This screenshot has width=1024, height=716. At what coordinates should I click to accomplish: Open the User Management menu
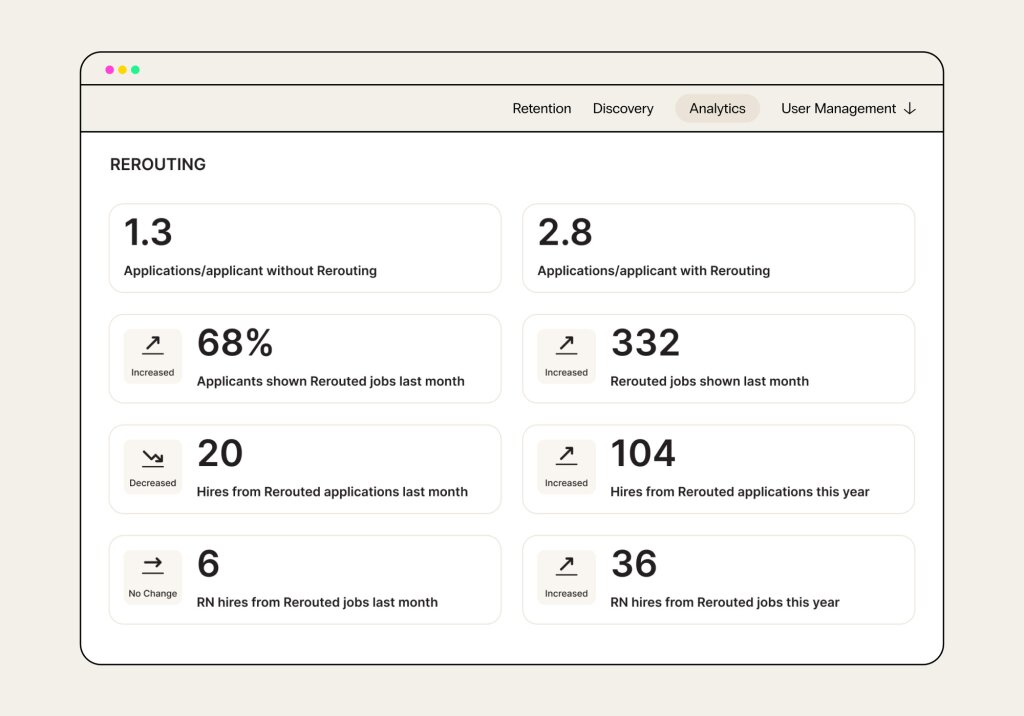pos(838,108)
